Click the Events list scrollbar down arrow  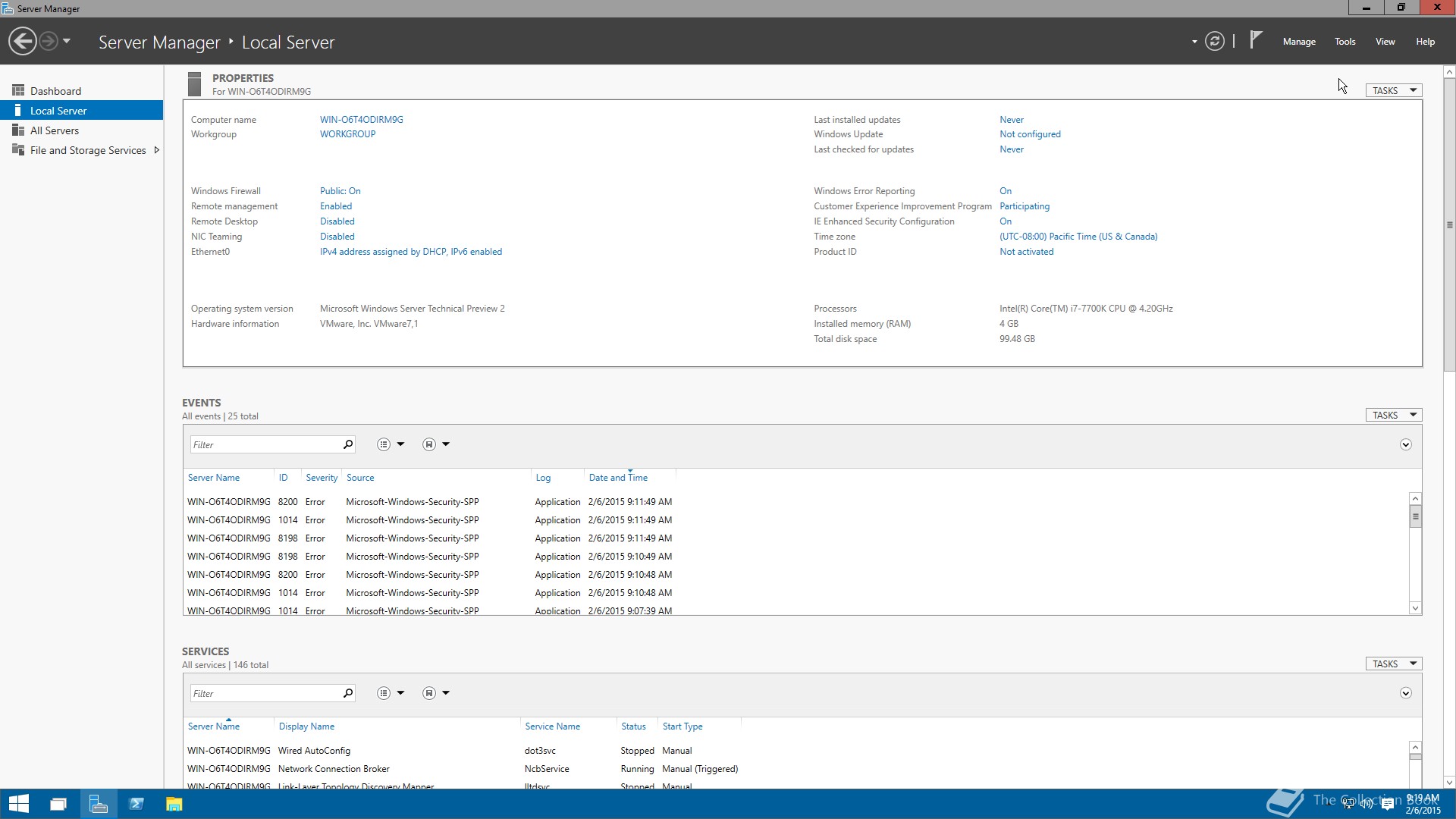coord(1415,608)
